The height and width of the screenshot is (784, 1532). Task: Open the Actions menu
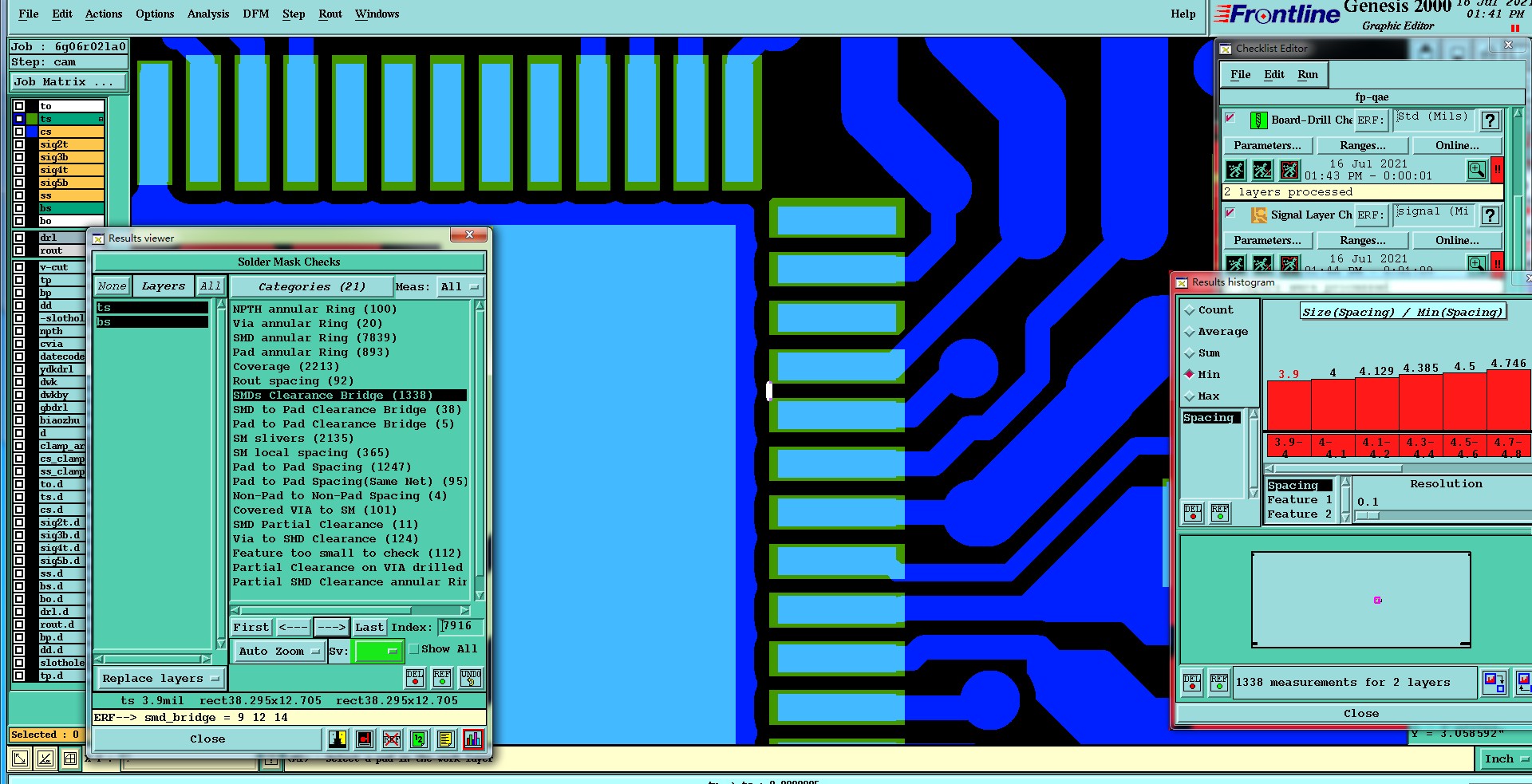tap(104, 14)
